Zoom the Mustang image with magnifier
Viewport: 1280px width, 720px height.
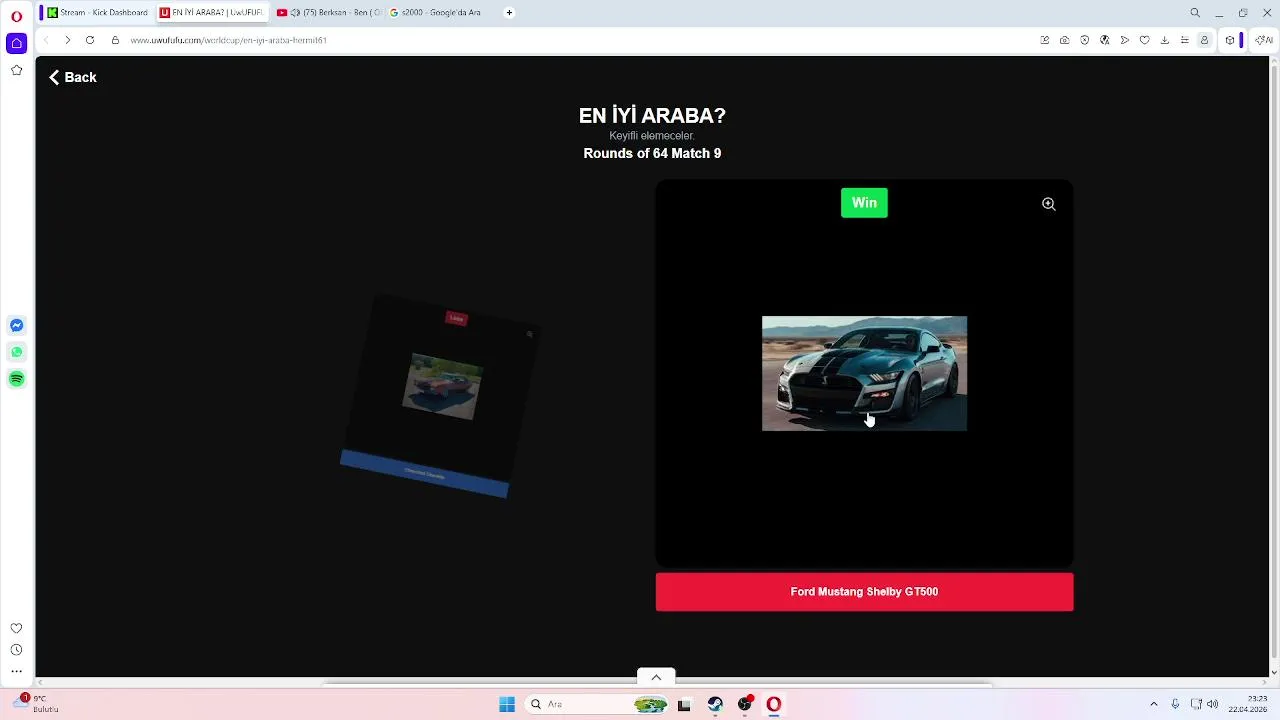tap(1049, 204)
